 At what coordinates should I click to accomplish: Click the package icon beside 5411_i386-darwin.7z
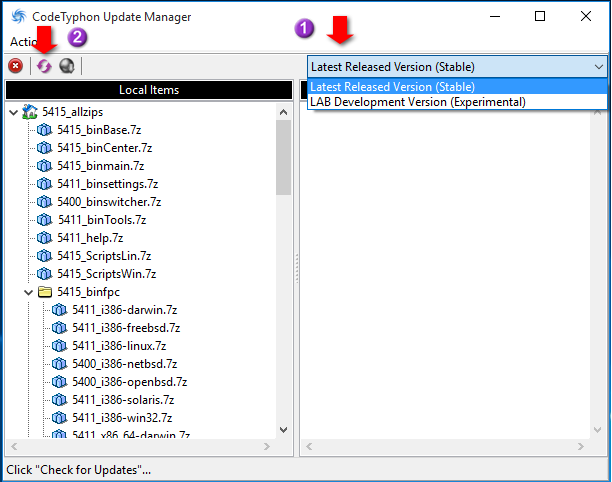[59, 310]
